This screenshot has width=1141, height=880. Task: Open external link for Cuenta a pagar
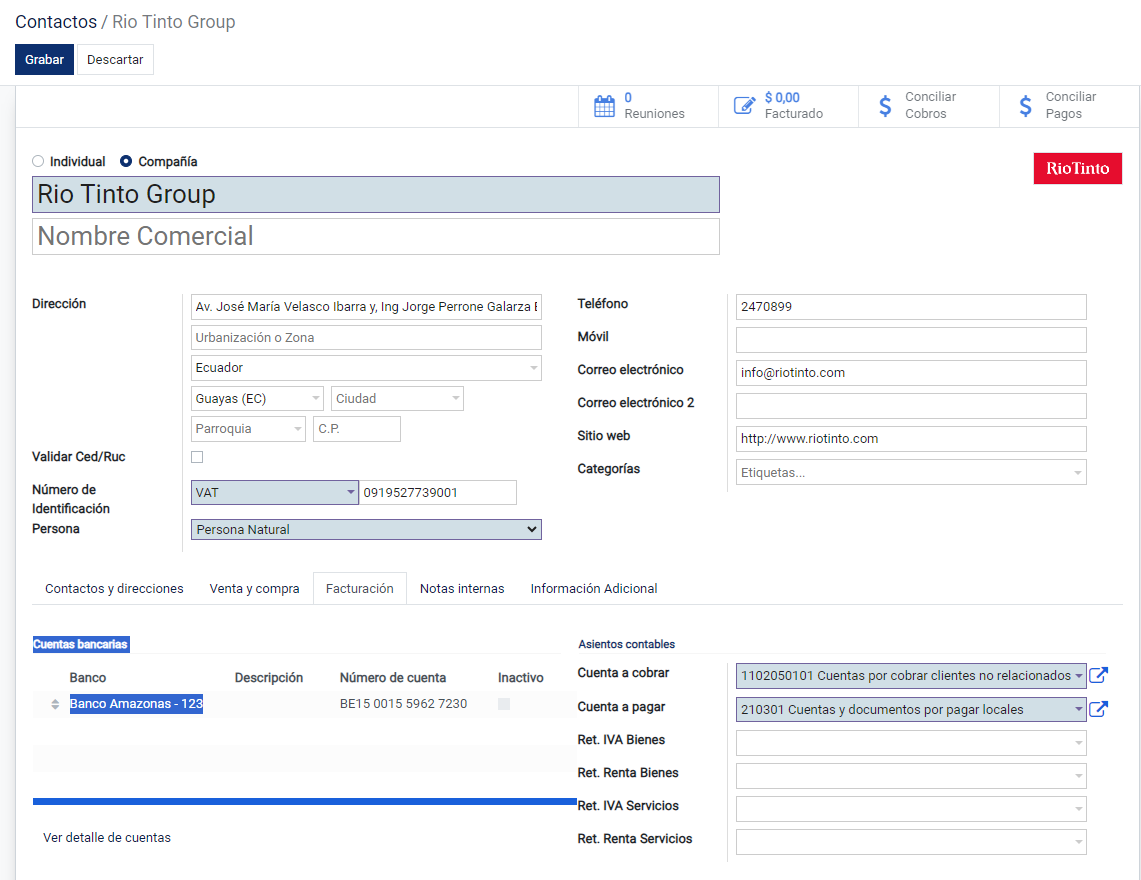(1098, 709)
